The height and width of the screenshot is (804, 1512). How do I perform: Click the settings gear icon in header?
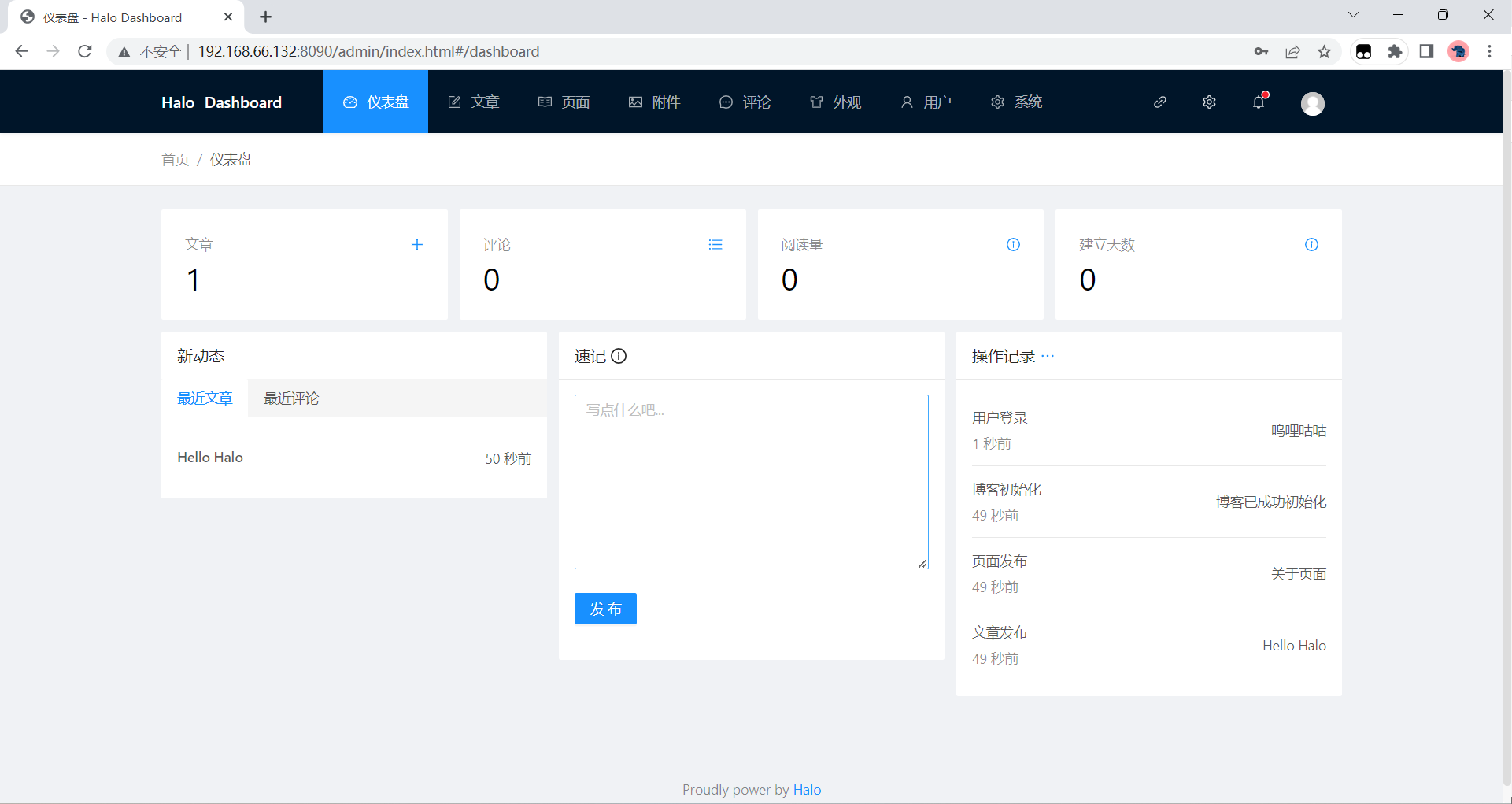coord(1210,102)
